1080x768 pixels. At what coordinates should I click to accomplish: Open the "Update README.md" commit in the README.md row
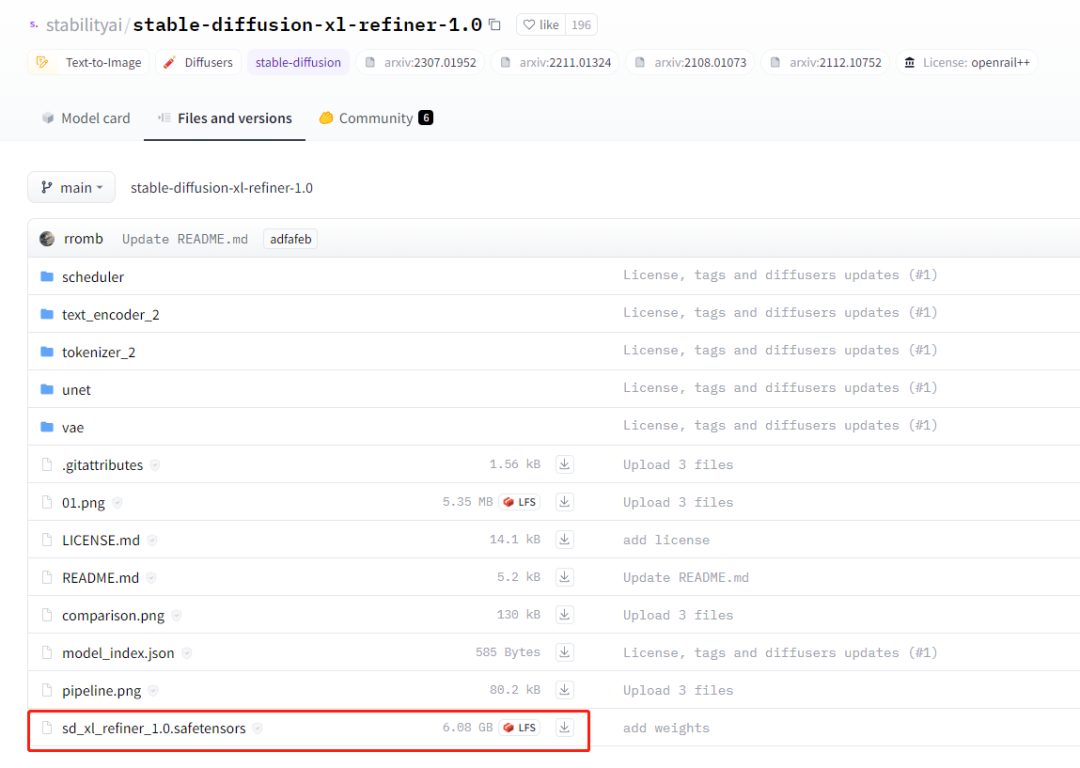(685, 578)
